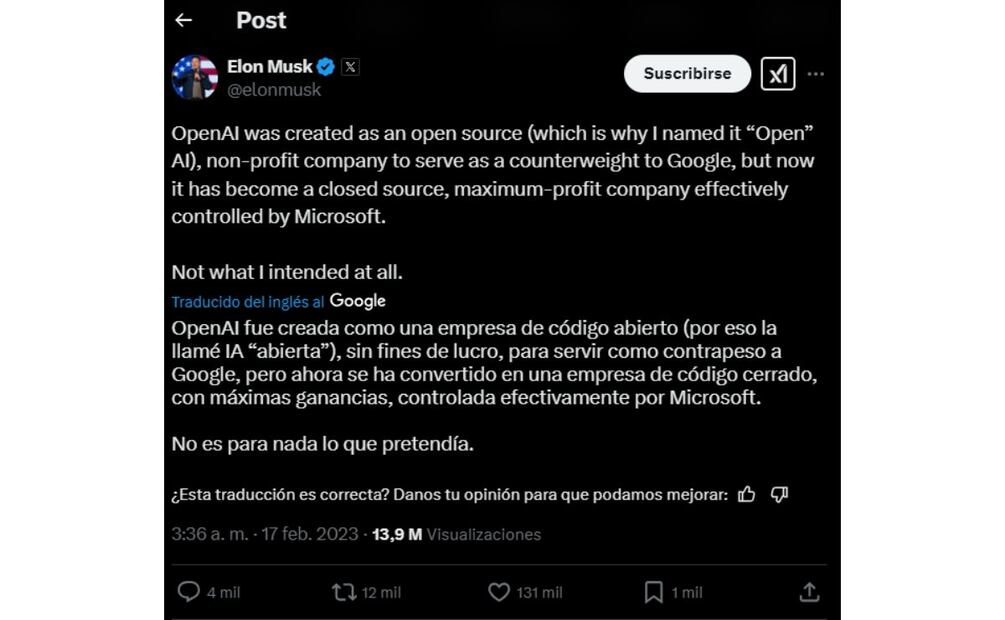Like the post using heart icon
The width and height of the screenshot is (1005, 620).
499,592
